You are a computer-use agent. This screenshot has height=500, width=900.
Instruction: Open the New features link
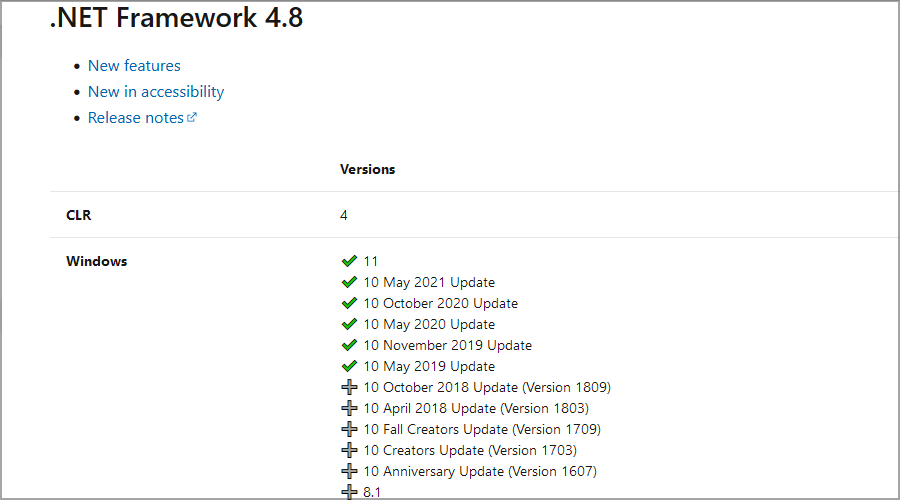[134, 66]
